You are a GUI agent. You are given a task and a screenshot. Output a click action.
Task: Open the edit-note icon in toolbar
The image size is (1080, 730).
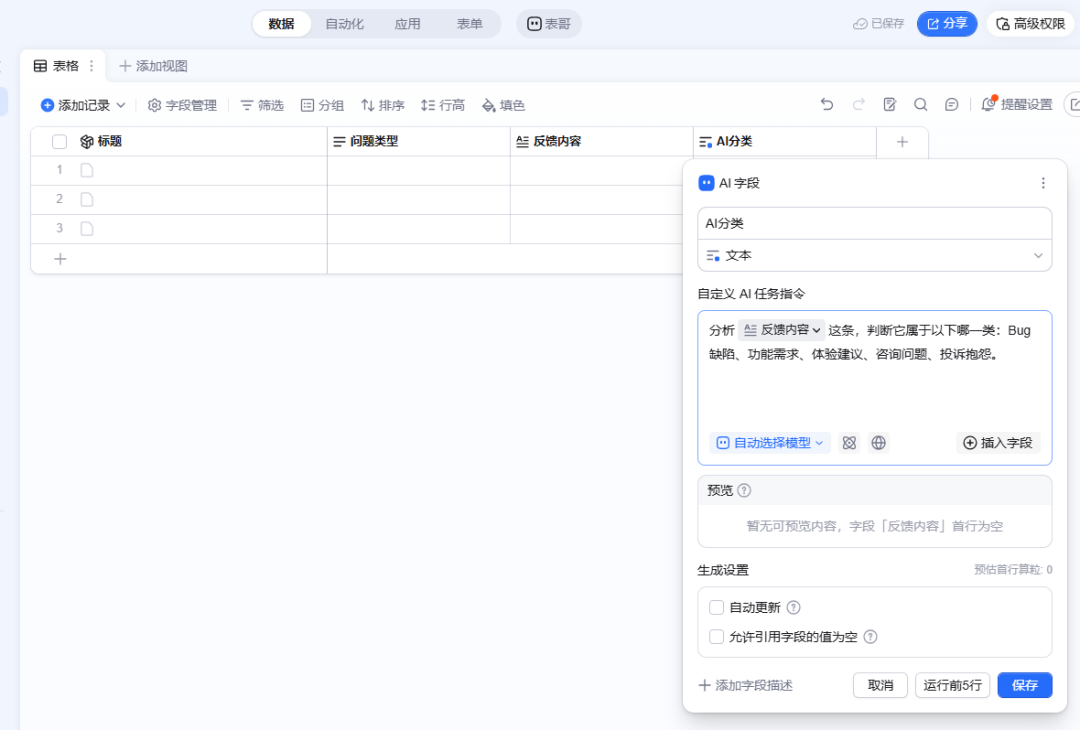tap(889, 105)
